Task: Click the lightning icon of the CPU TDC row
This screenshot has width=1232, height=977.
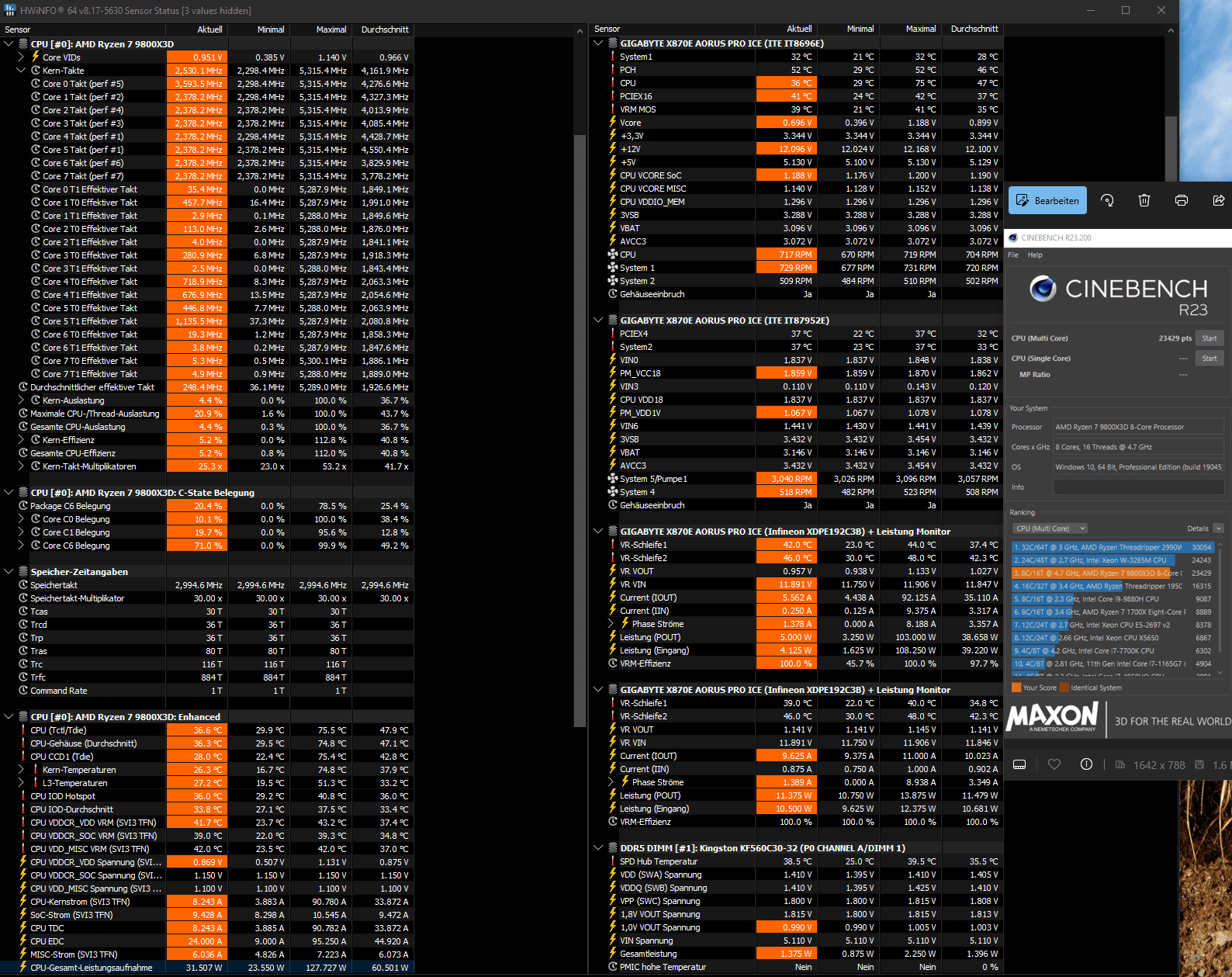Action: point(23,928)
